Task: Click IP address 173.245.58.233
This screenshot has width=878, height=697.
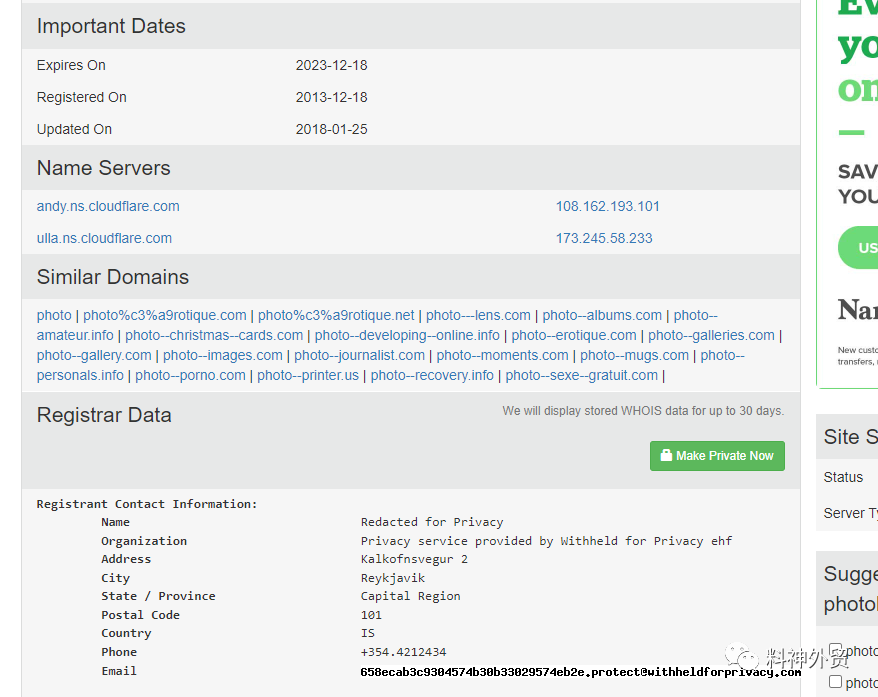Action: [x=604, y=238]
